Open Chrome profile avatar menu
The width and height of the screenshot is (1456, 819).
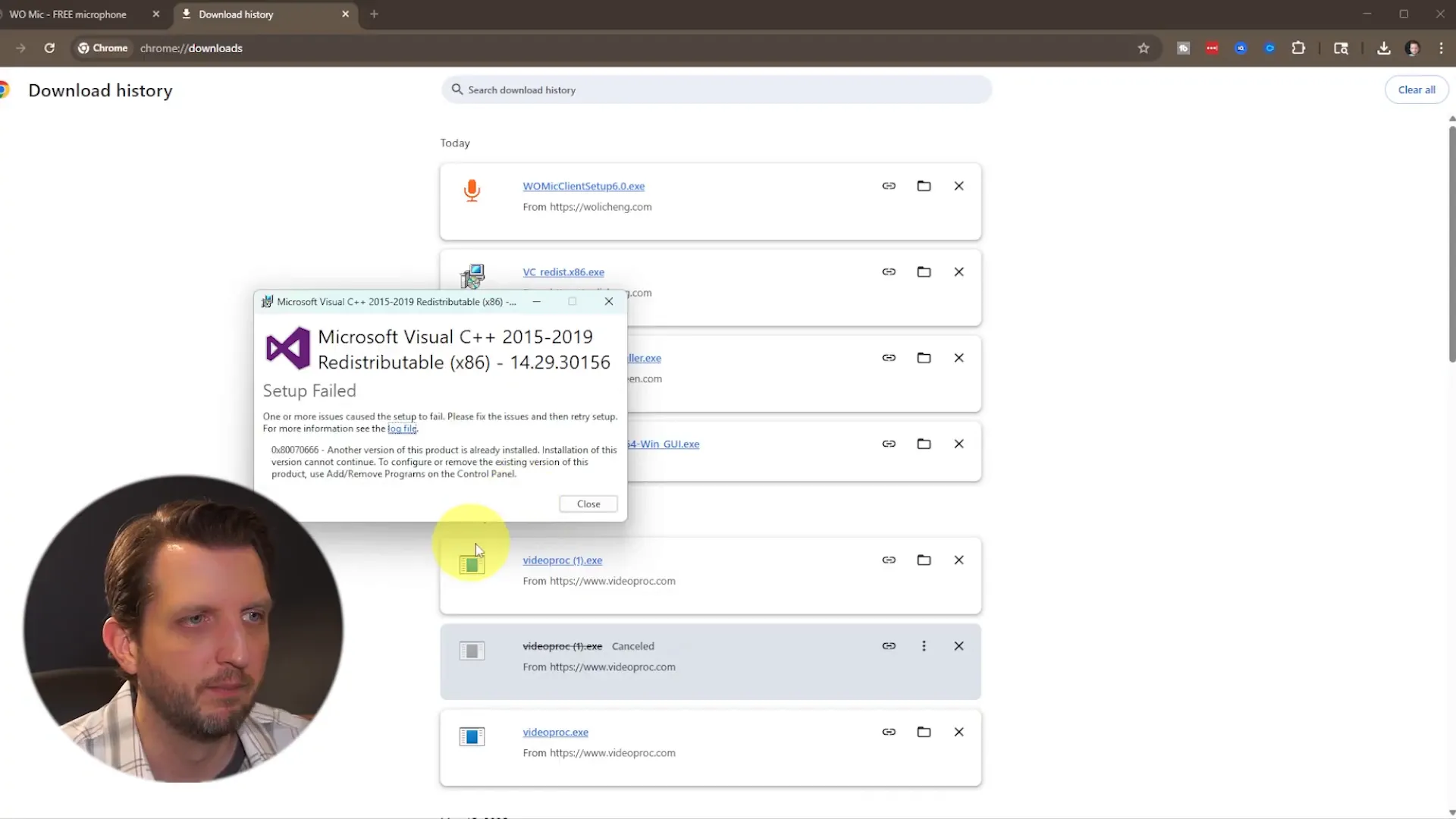[x=1412, y=48]
